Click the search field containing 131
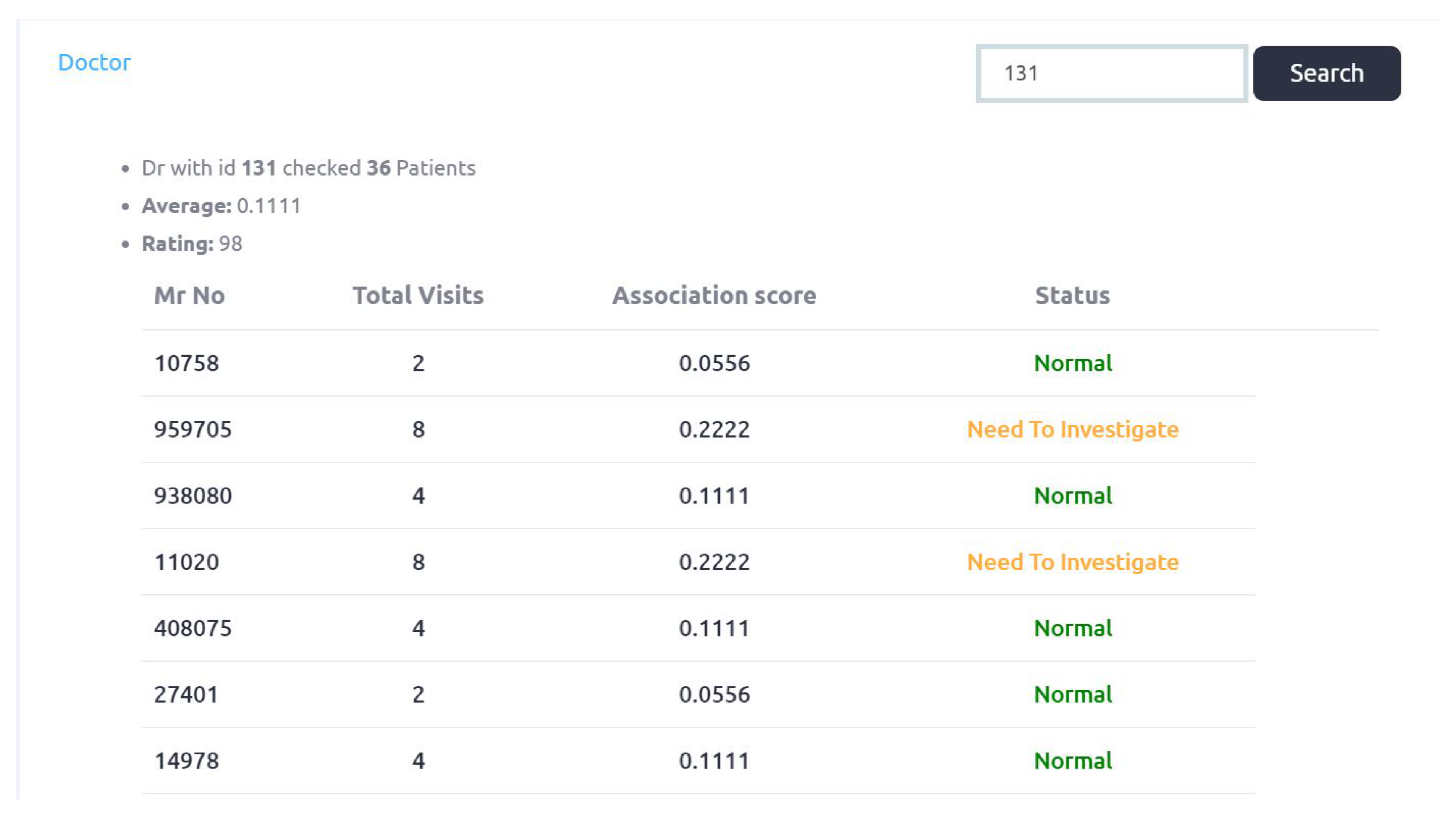The width and height of the screenshot is (1456, 815). pos(1111,74)
